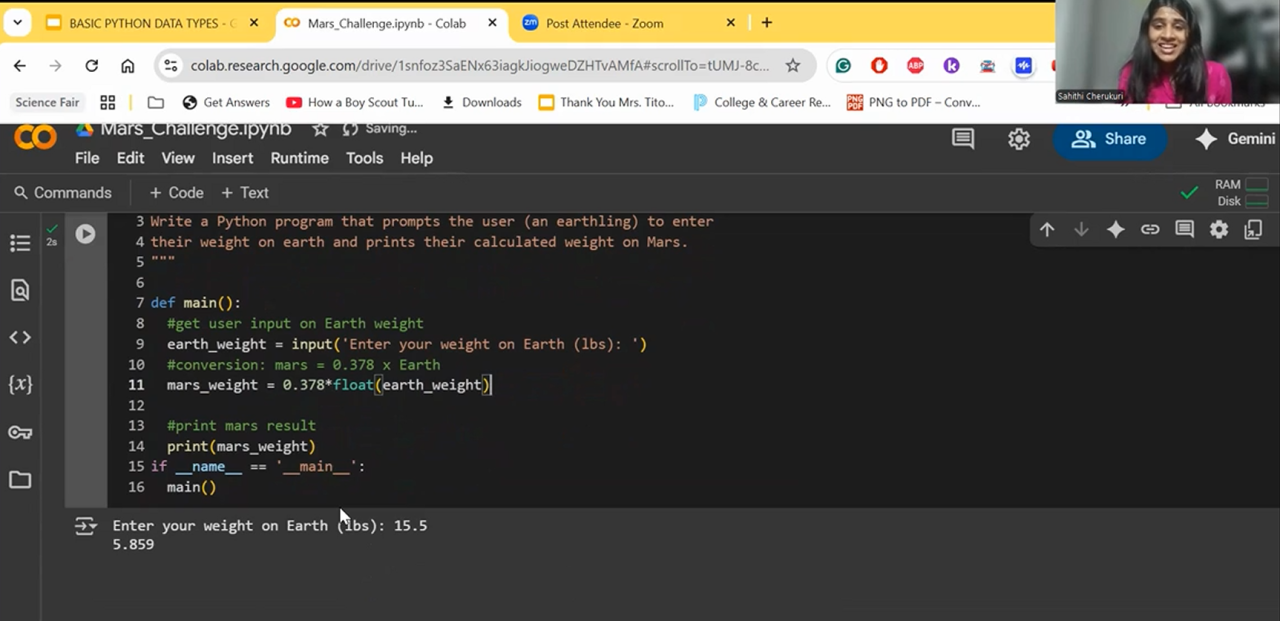Open College & Career Re... bookmark
The width and height of the screenshot is (1280, 621).
coord(761,102)
